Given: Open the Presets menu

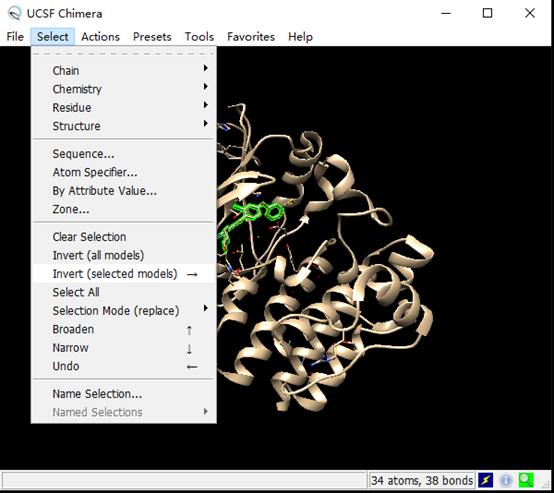Looking at the screenshot, I should pyautogui.click(x=152, y=37).
